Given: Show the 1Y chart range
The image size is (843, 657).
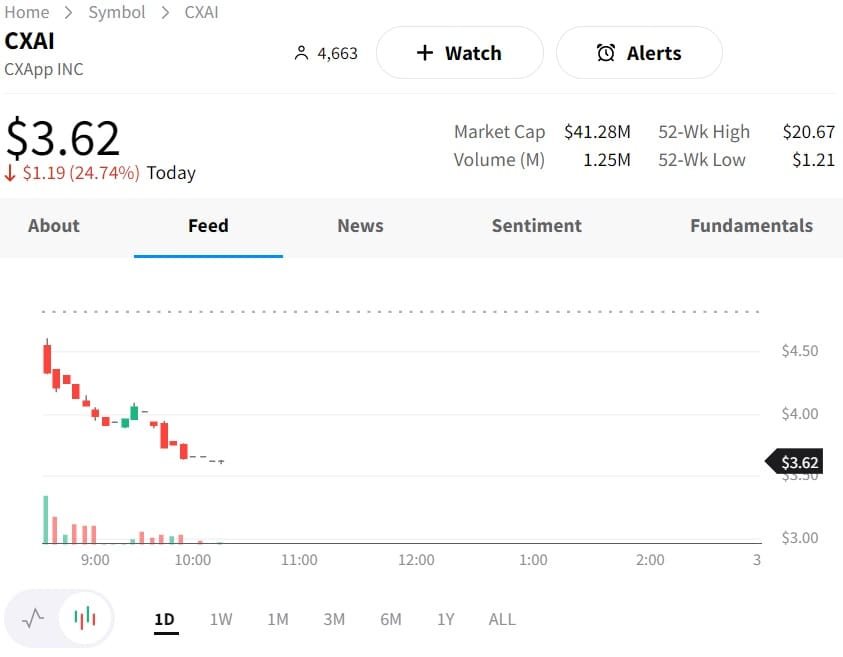Looking at the screenshot, I should 446,619.
